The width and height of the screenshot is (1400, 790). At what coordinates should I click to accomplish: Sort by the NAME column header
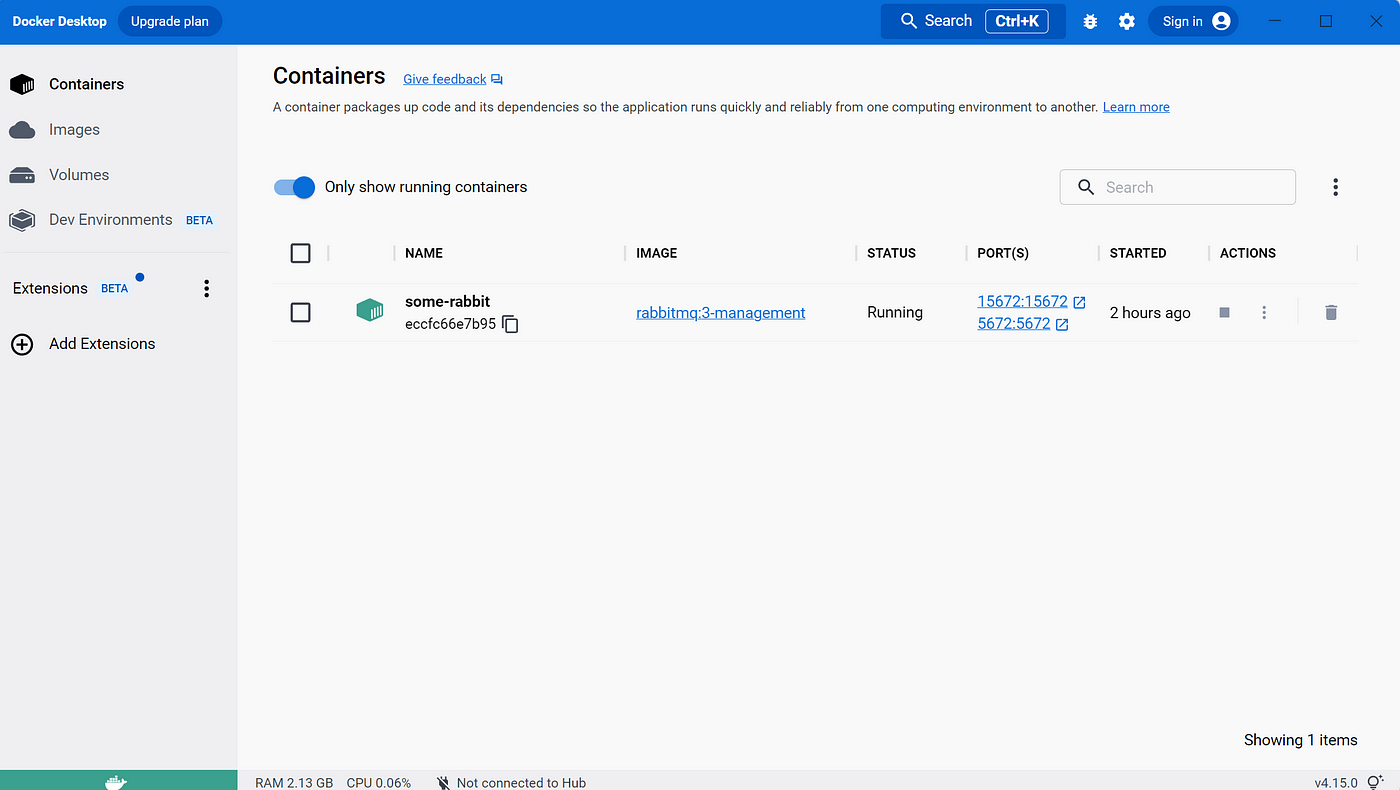coord(424,253)
